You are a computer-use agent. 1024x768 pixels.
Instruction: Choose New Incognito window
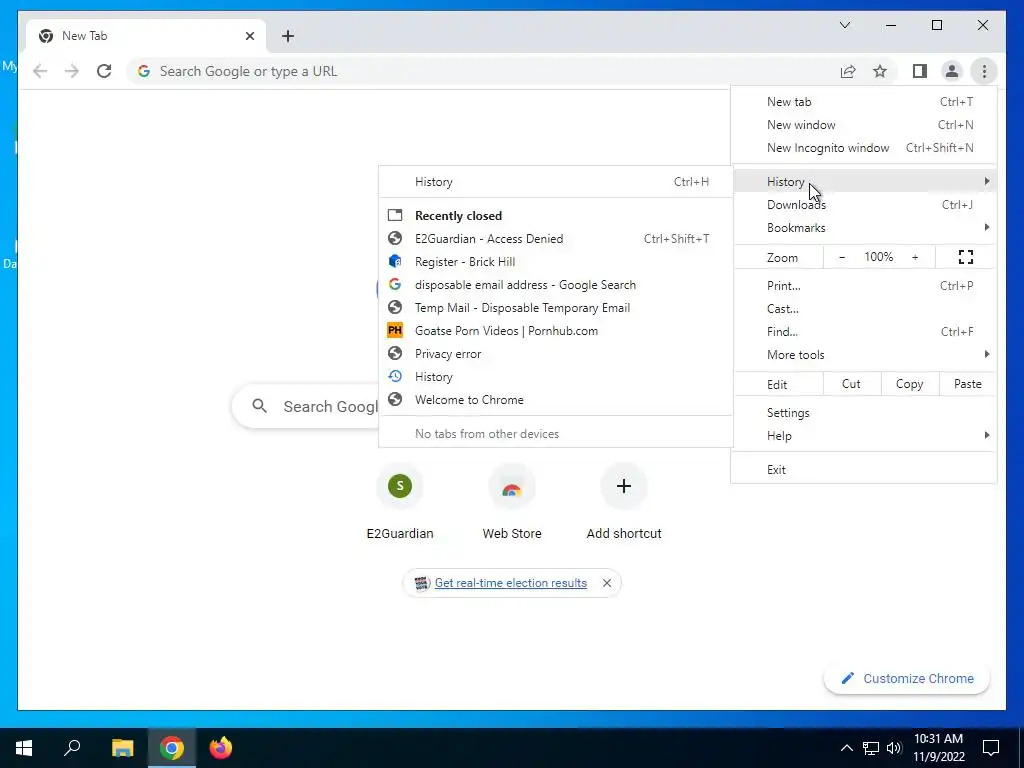(x=865, y=148)
